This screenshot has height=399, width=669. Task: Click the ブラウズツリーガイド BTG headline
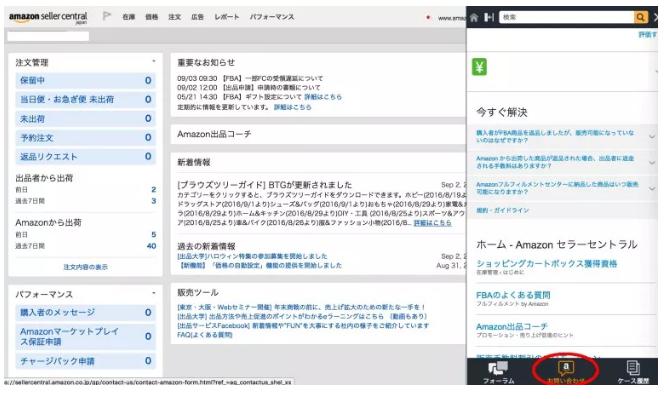[265, 185]
